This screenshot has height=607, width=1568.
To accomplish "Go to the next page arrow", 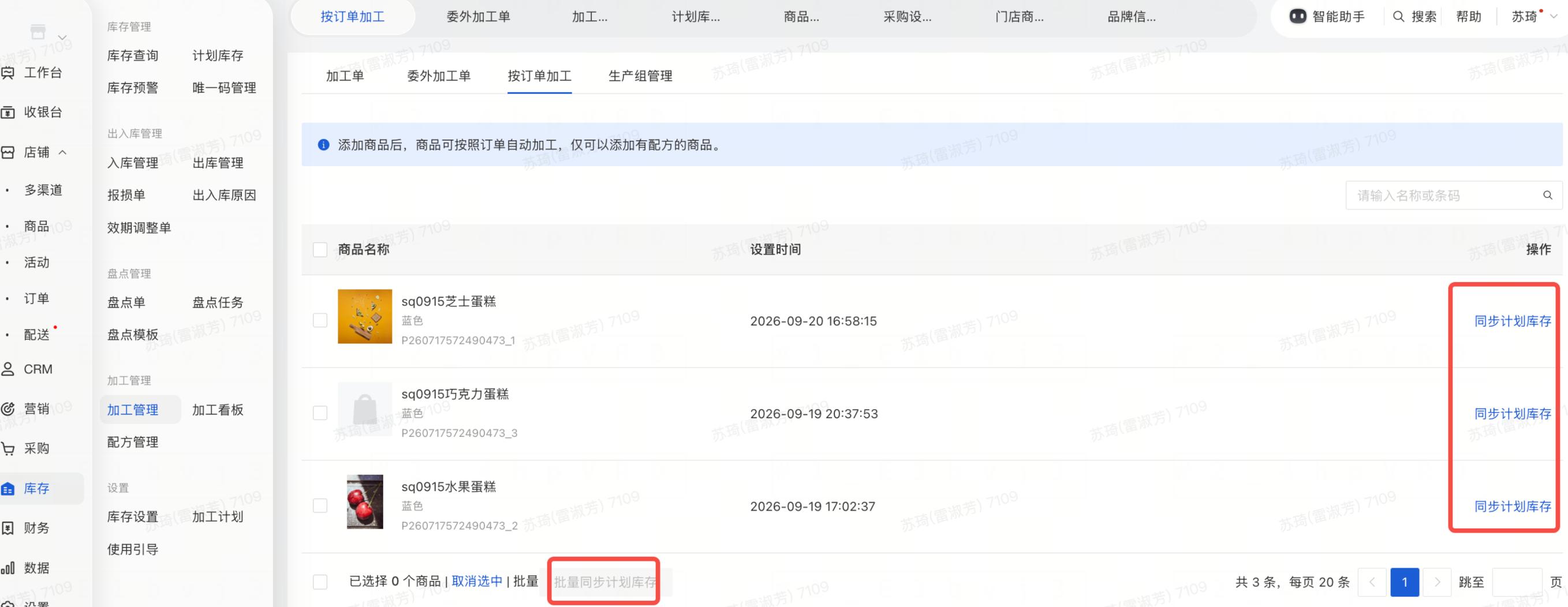I will pos(1437,582).
